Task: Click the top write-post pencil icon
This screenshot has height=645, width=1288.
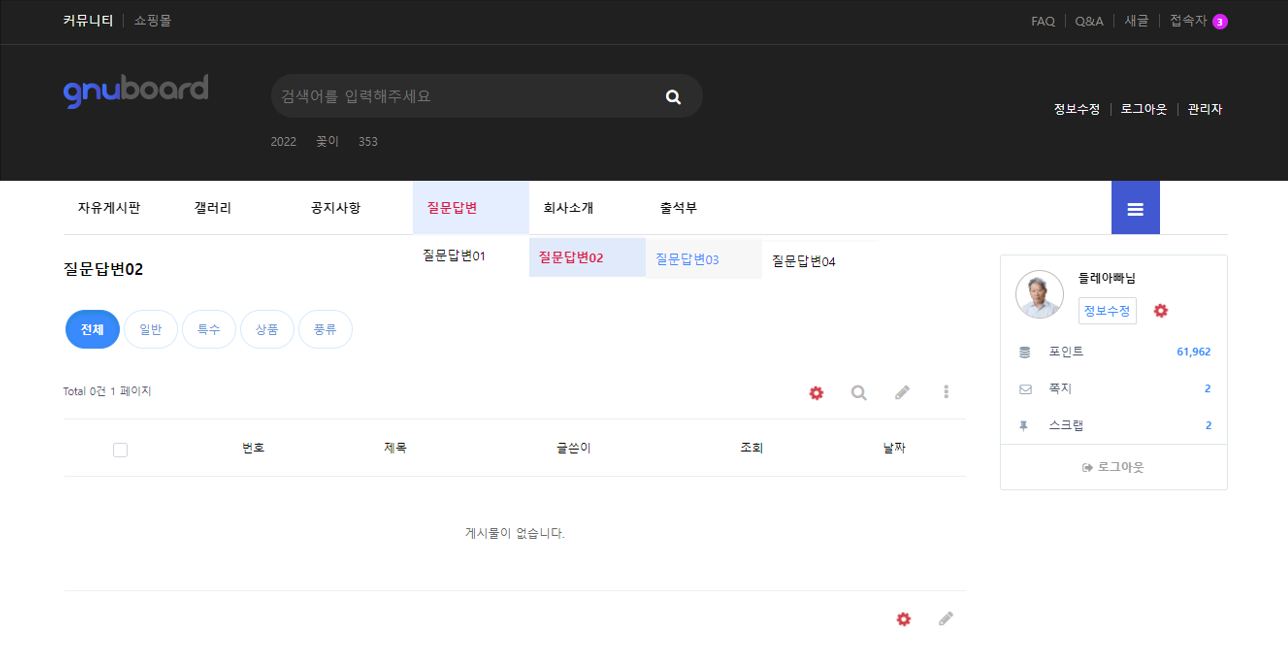Action: click(x=902, y=393)
